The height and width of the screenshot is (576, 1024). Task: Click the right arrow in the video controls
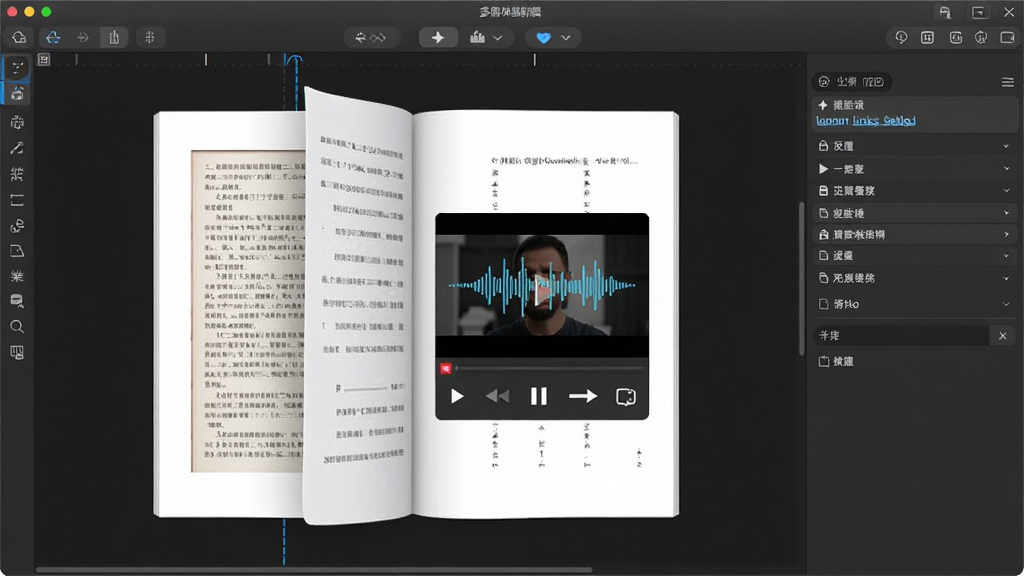(583, 396)
